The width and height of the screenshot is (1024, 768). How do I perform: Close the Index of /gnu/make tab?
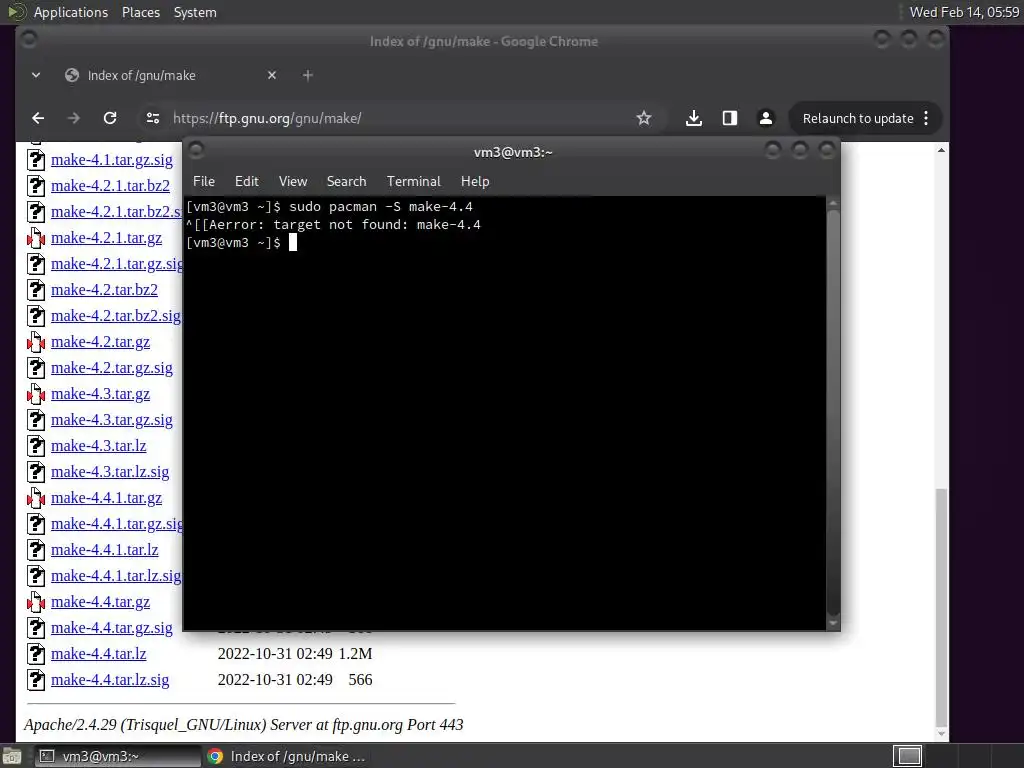[272, 75]
